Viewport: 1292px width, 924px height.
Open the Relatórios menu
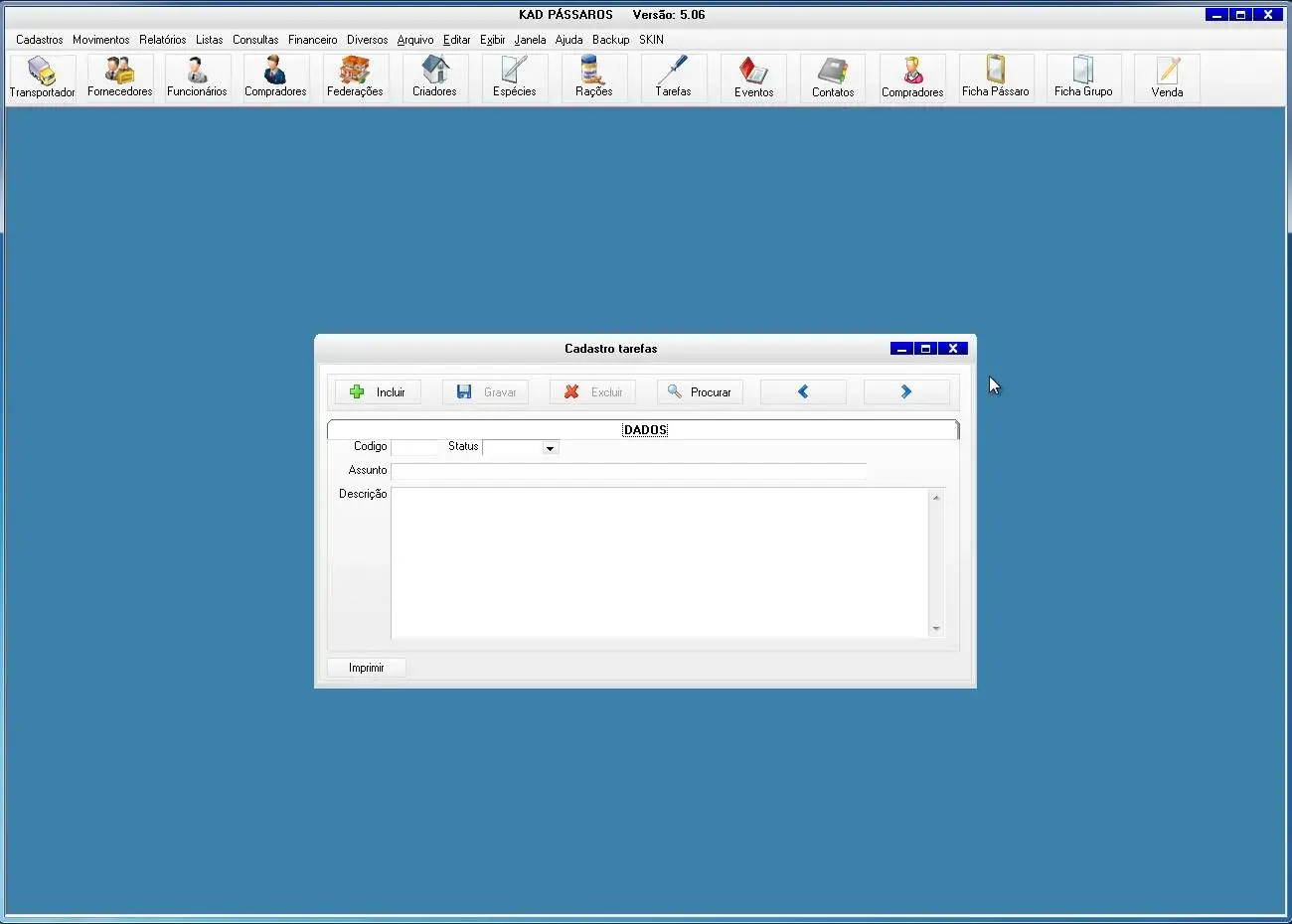pyautogui.click(x=162, y=40)
